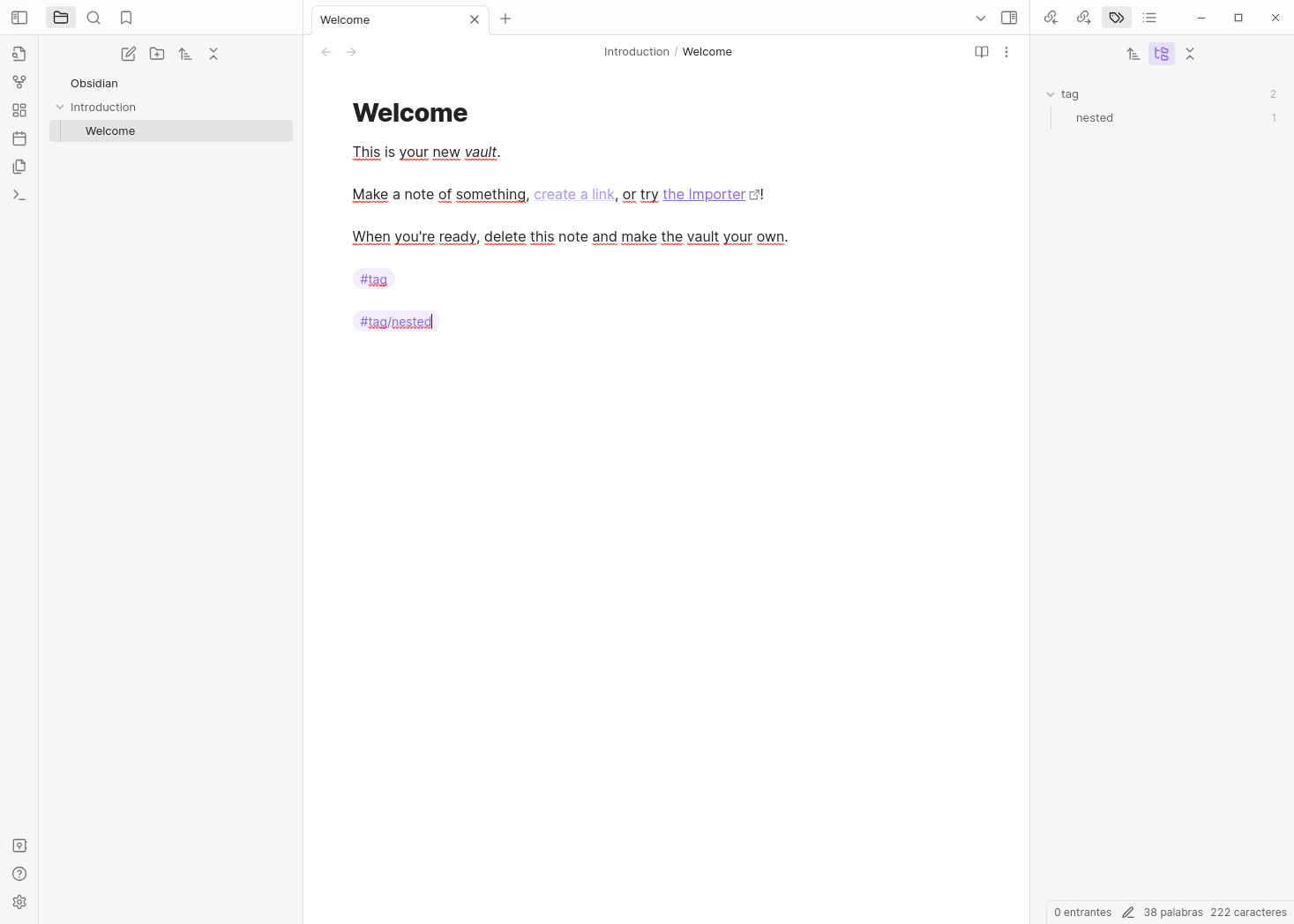Select the nested tag in tags pane
The width and height of the screenshot is (1294, 924).
pos(1095,118)
